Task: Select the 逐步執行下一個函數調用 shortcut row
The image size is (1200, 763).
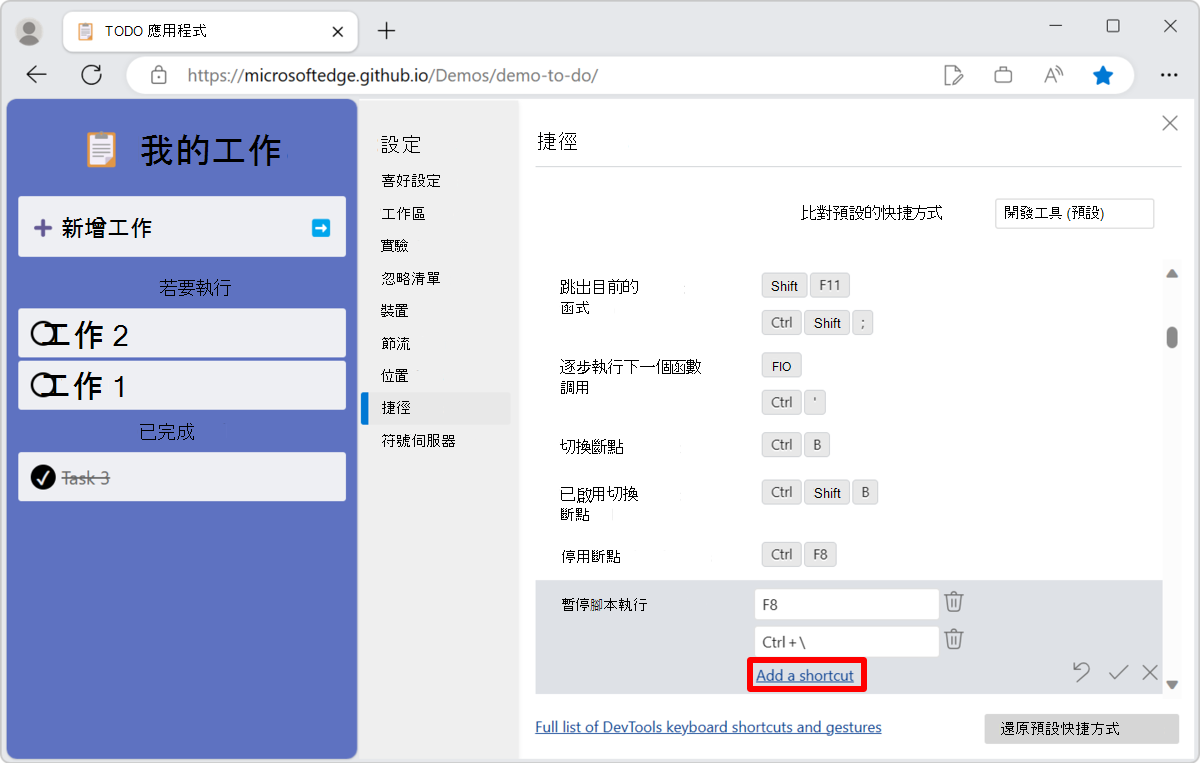Action: 848,384
